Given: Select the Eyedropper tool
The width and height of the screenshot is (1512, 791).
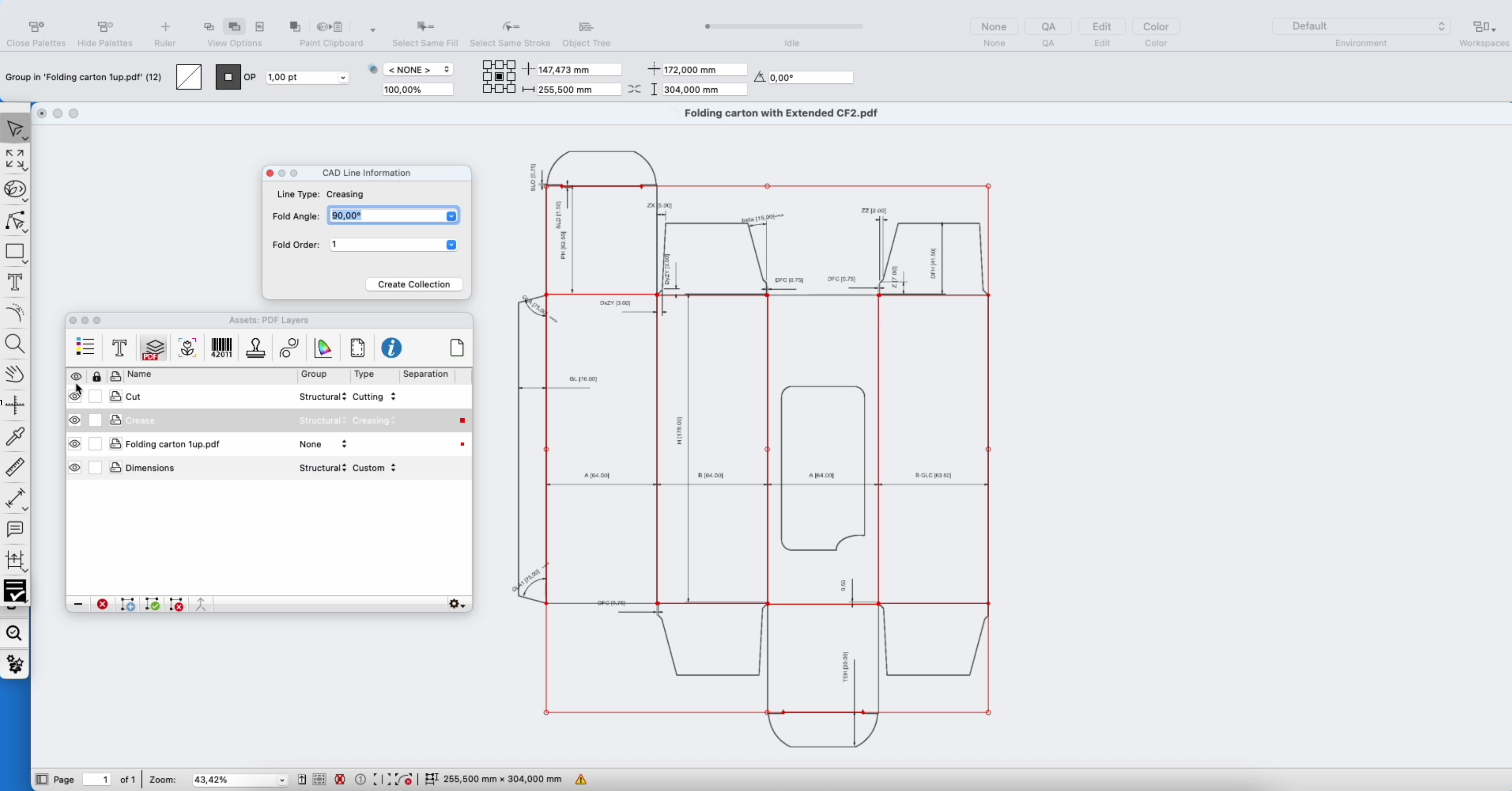Looking at the screenshot, I should click(x=14, y=436).
